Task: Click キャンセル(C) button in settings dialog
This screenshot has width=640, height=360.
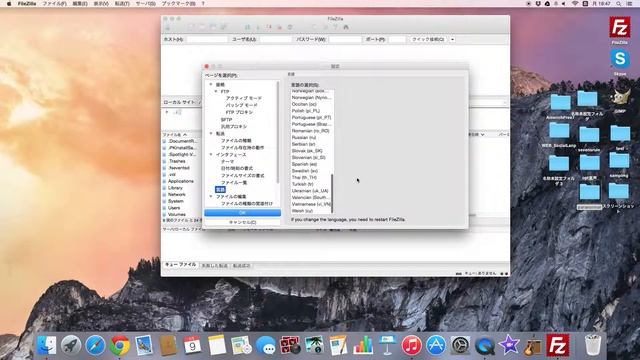Action: click(x=242, y=222)
